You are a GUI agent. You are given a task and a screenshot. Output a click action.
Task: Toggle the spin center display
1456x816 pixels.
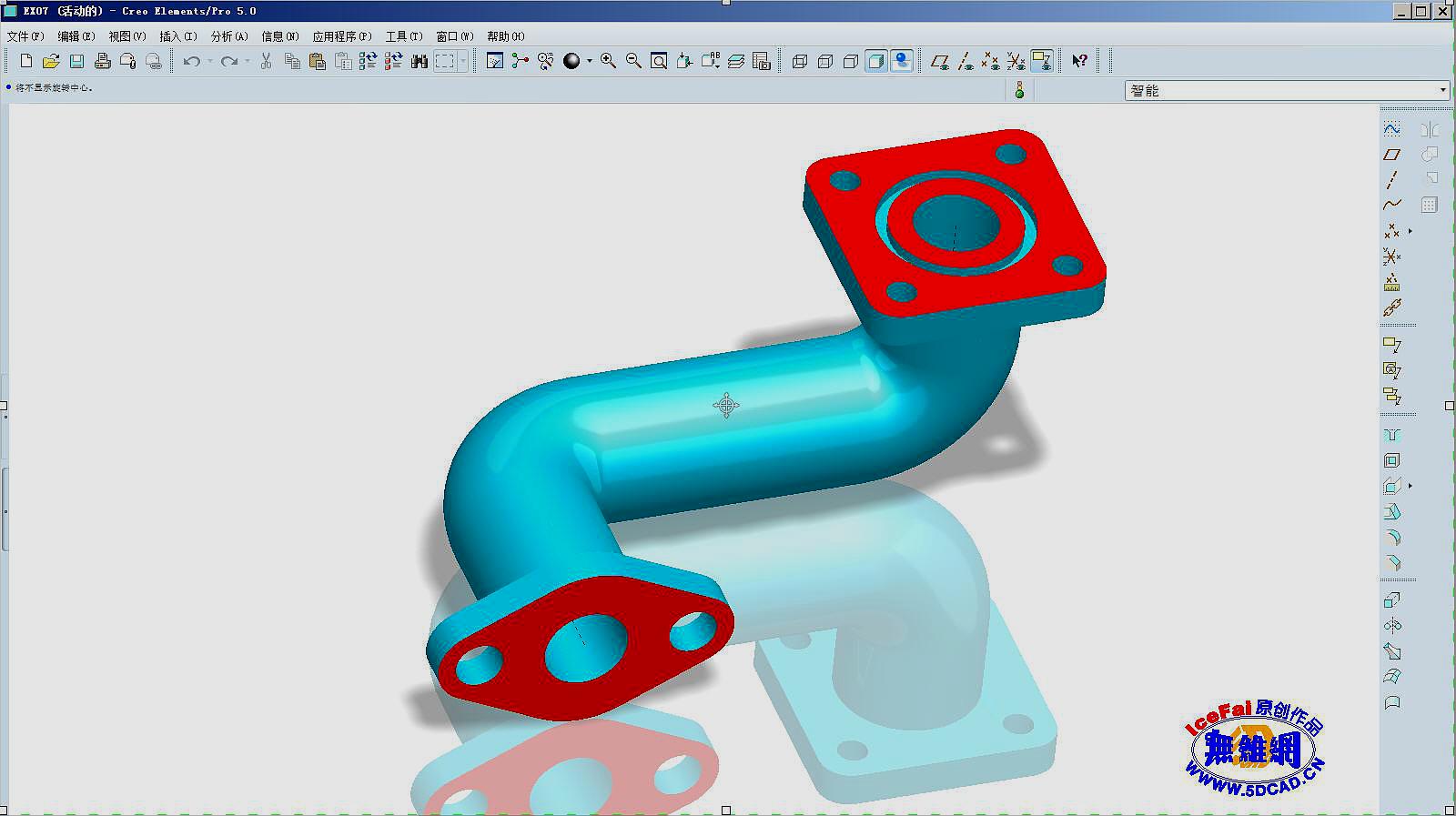521,61
